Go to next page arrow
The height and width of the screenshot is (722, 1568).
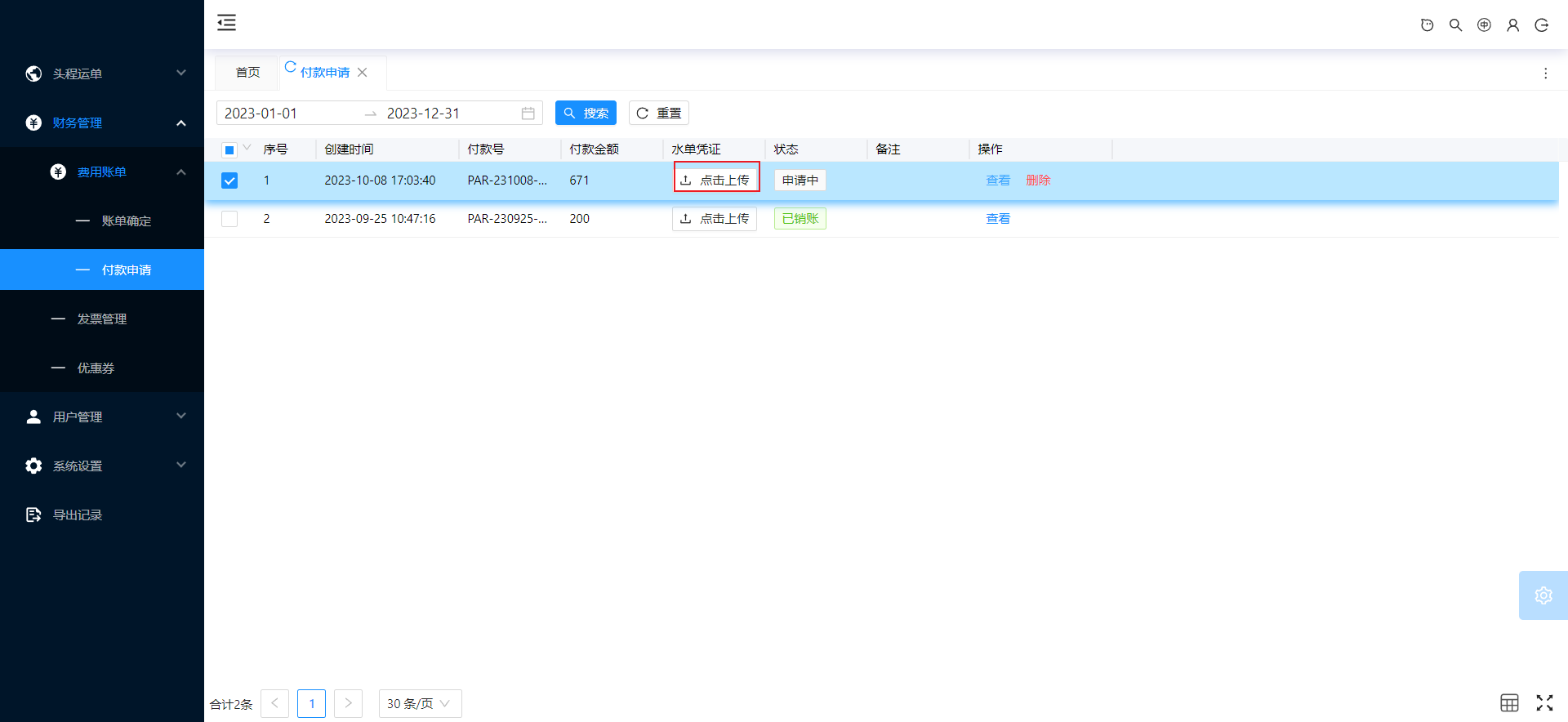348,703
